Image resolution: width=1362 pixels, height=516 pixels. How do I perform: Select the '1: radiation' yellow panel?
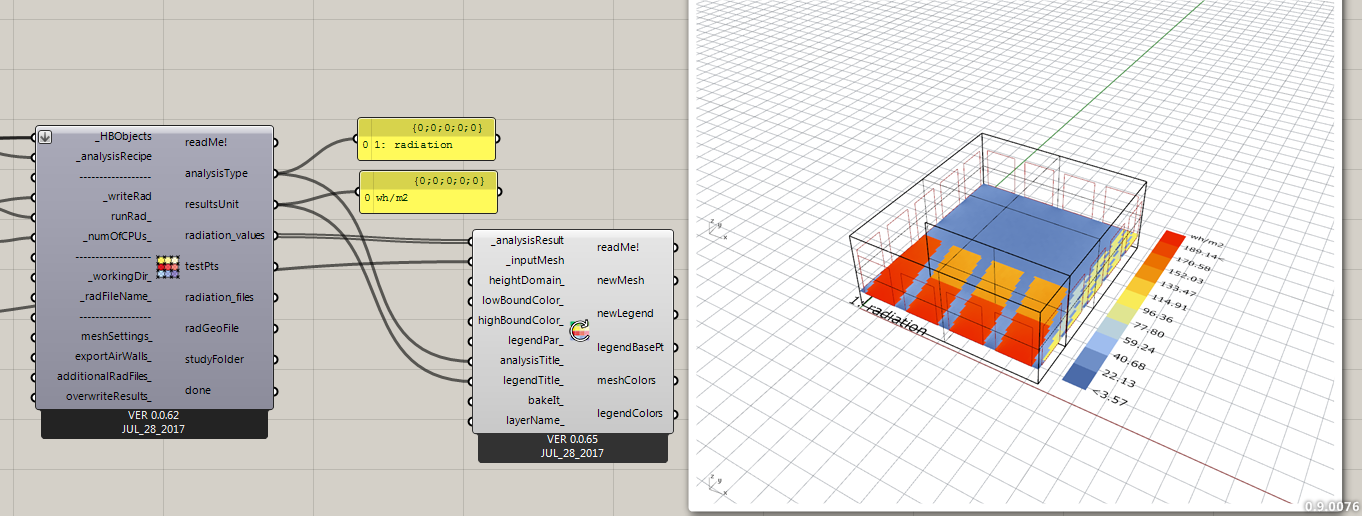pos(427,139)
